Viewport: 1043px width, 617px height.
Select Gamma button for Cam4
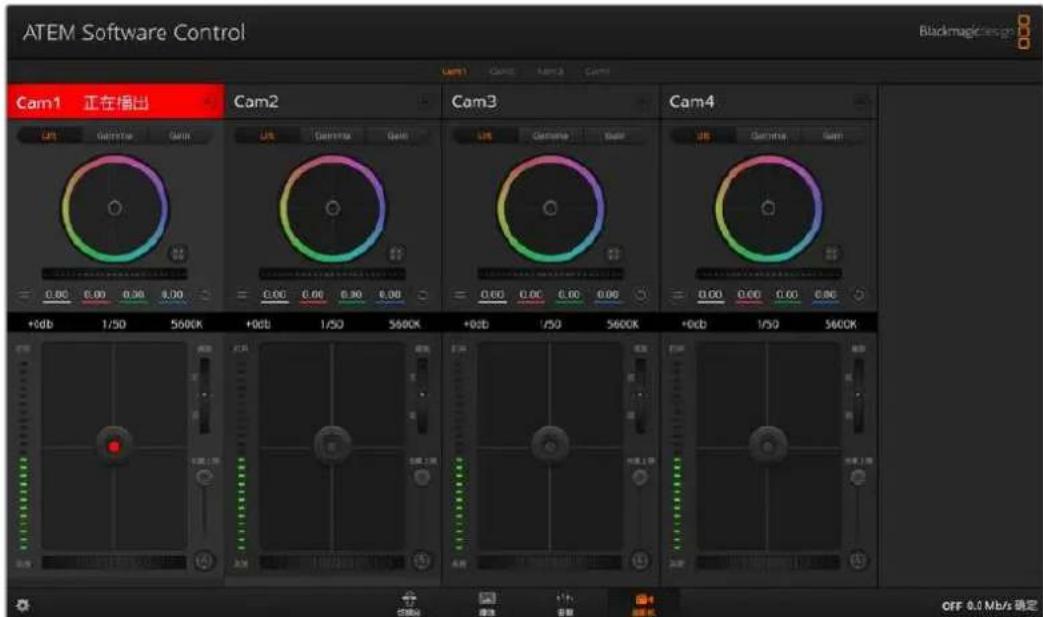(768, 136)
